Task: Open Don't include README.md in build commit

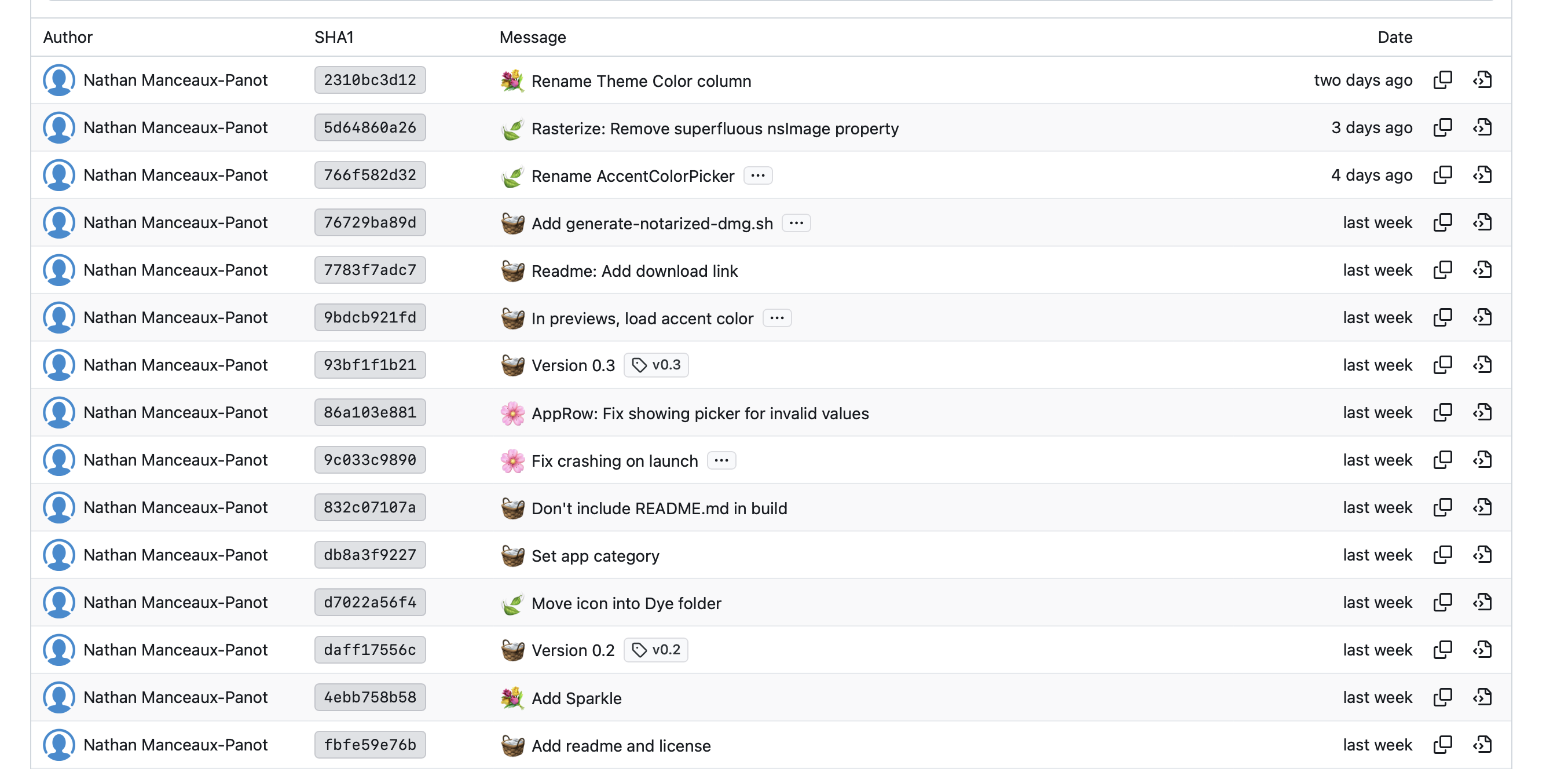Action: [658, 508]
